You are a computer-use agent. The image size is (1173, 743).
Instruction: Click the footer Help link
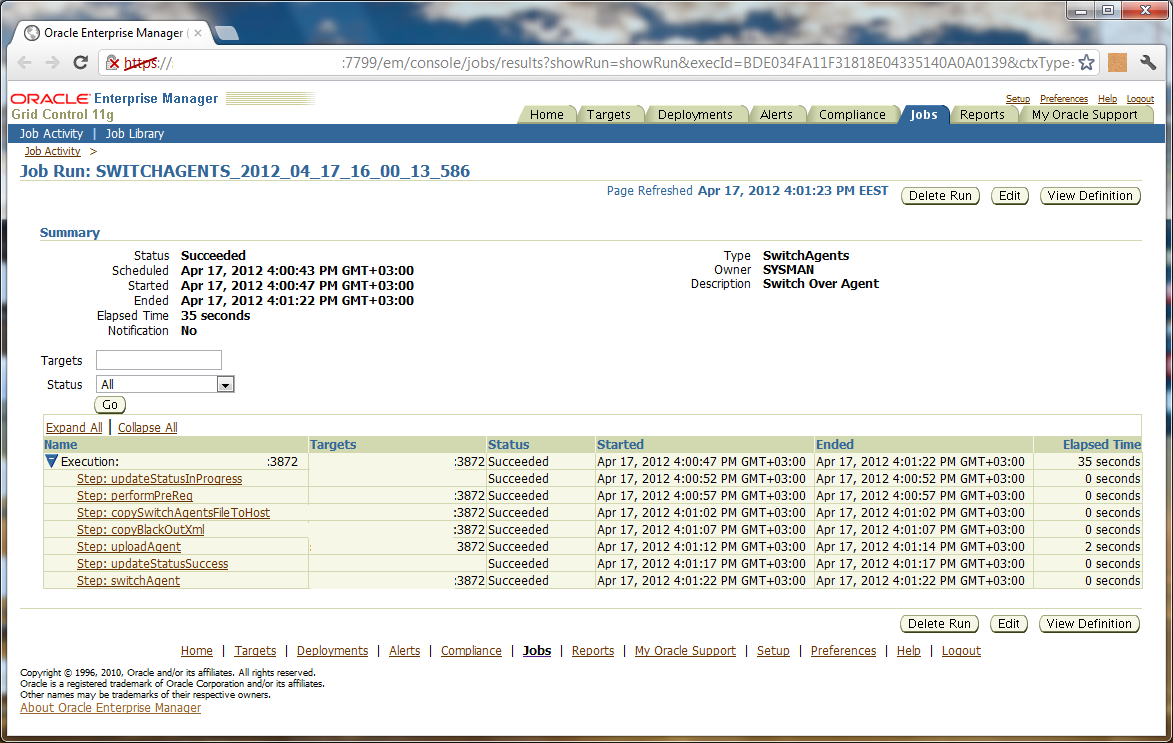[x=908, y=651]
